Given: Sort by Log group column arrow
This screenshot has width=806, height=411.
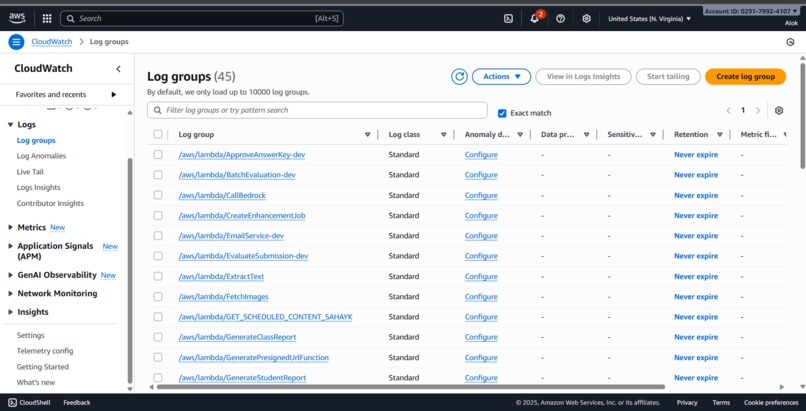Looking at the screenshot, I should (368, 135).
